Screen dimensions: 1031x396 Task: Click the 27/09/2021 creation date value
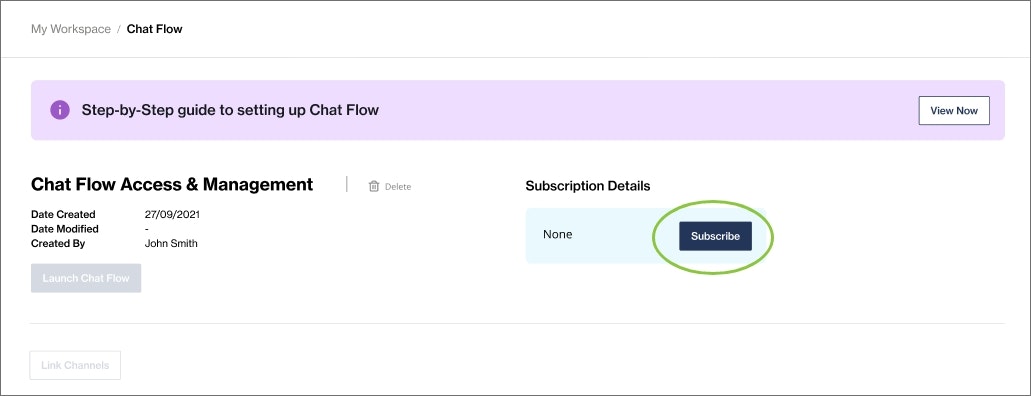click(x=172, y=214)
